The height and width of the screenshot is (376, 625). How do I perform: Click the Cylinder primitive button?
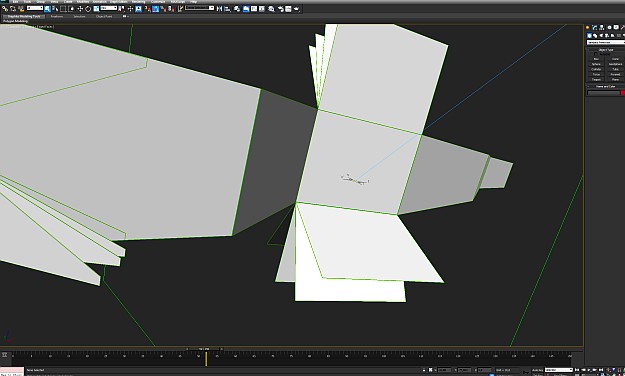pos(596,69)
